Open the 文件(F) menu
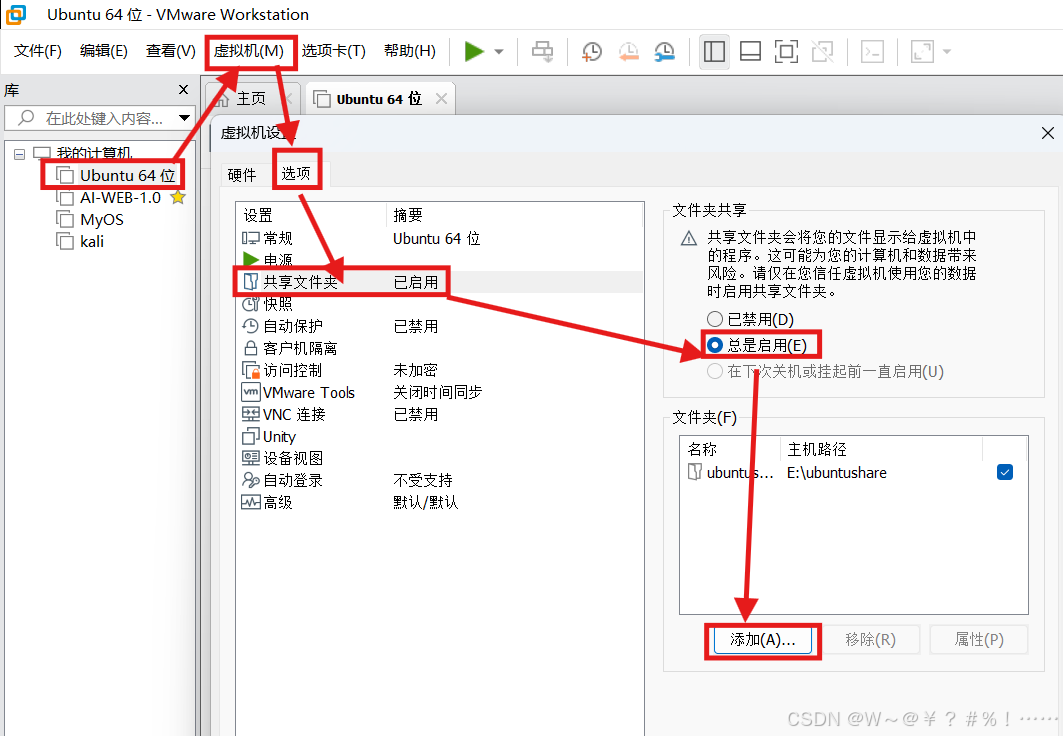The image size is (1063, 736). pyautogui.click(x=38, y=52)
